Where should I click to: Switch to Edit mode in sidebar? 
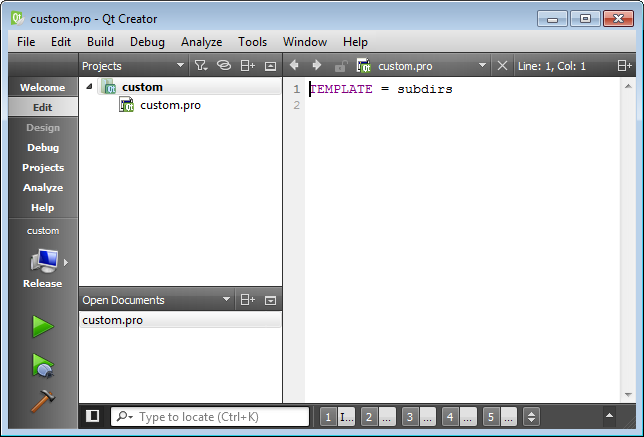coord(43,107)
